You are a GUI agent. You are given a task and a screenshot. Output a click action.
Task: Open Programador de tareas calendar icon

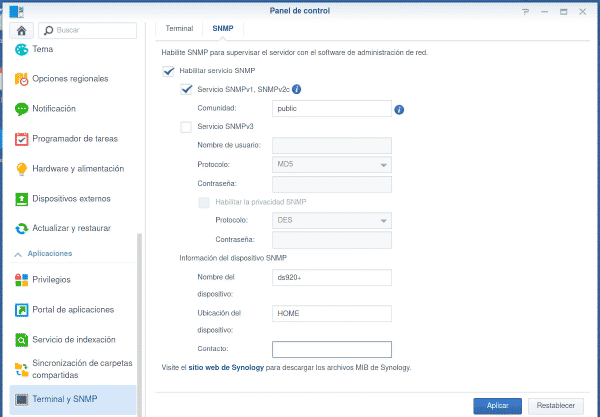(x=21, y=139)
